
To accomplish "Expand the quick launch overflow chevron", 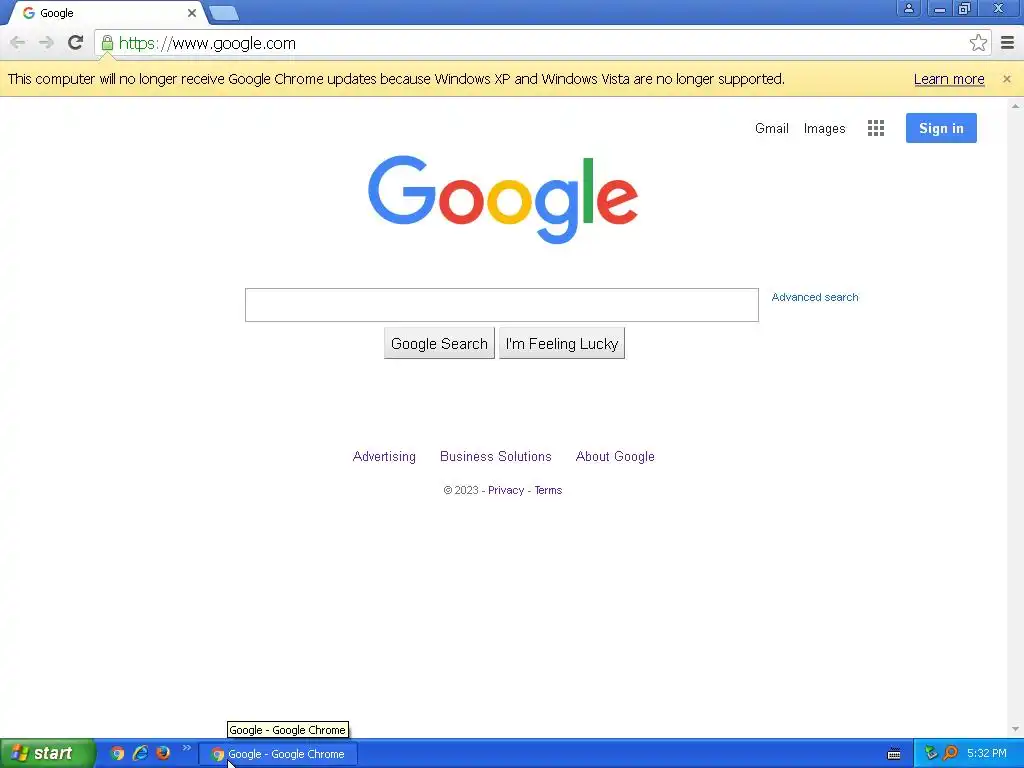I will tap(187, 748).
